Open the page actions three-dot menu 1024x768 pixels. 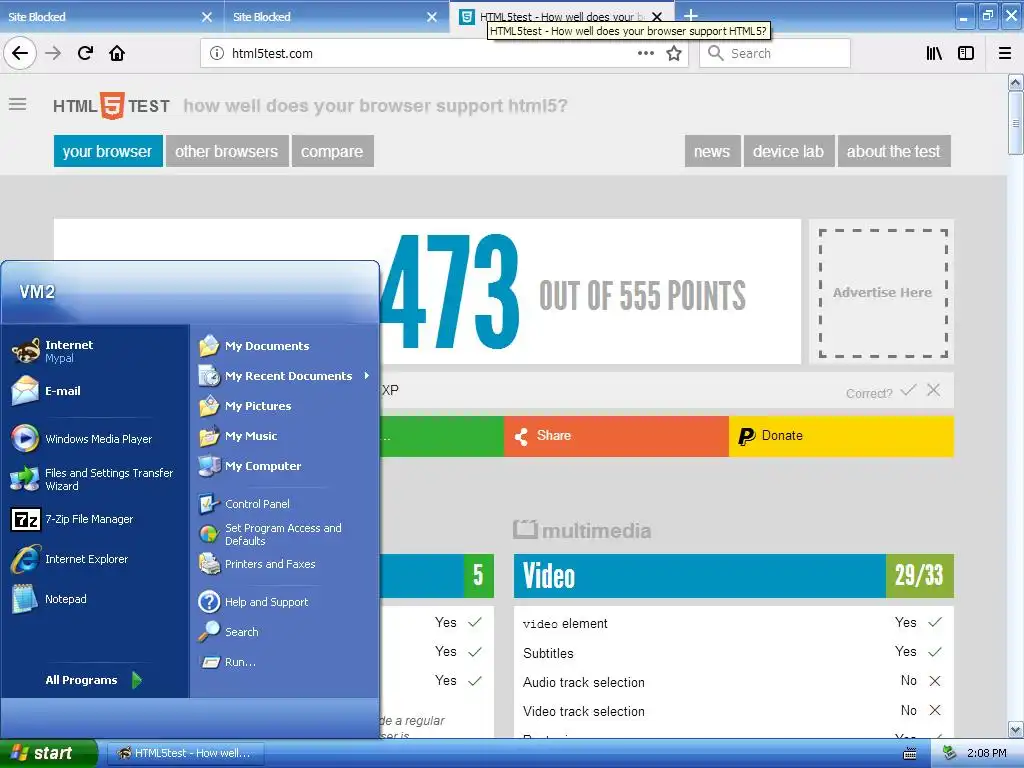(645, 53)
